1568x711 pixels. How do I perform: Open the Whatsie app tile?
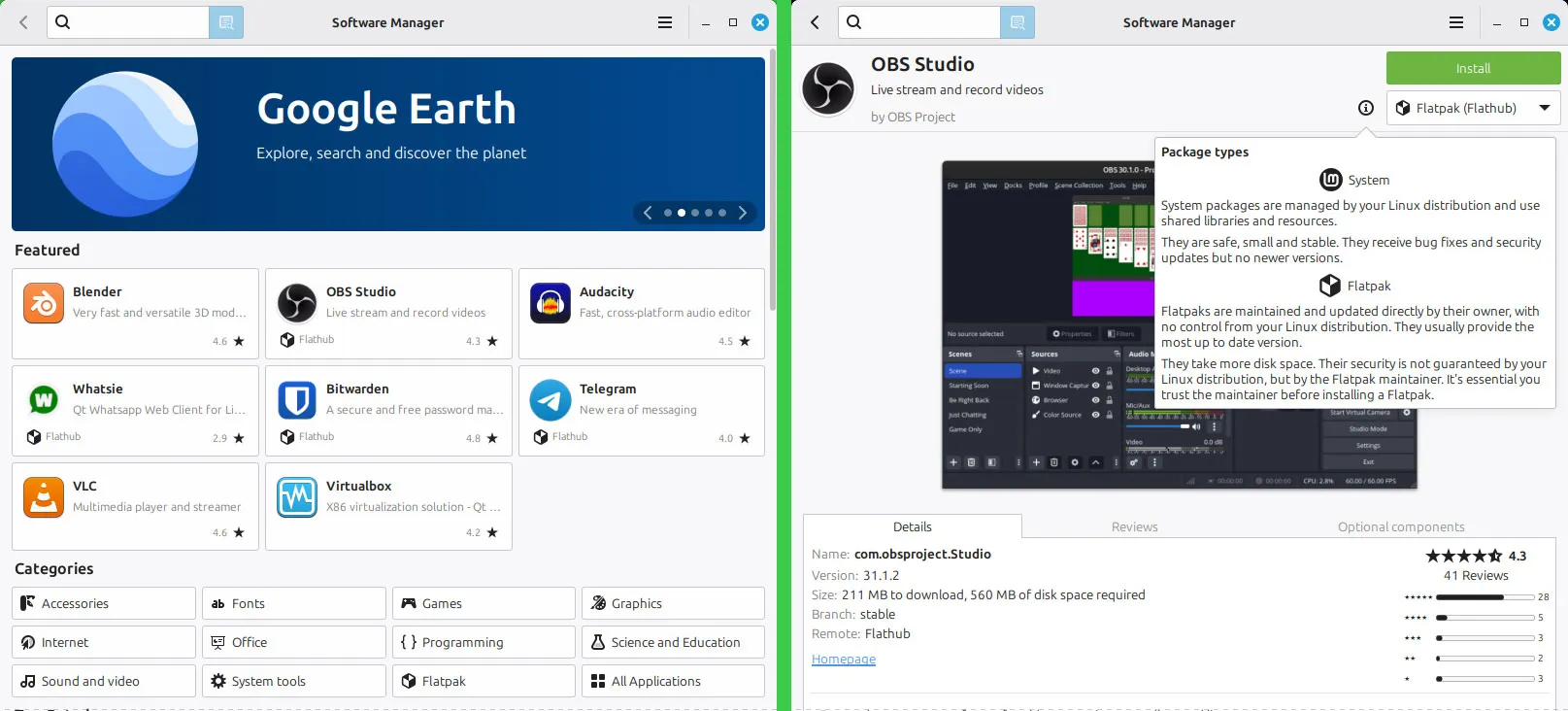pyautogui.click(x=135, y=411)
